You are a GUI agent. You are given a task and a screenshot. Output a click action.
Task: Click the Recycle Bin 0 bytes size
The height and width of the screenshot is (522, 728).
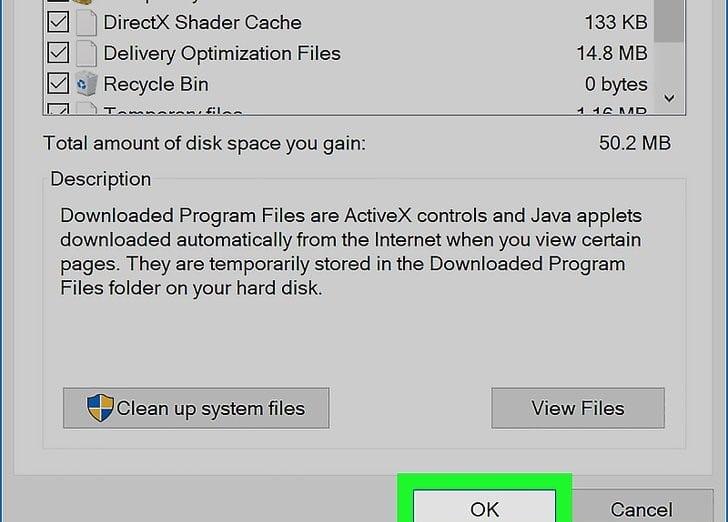[616, 84]
